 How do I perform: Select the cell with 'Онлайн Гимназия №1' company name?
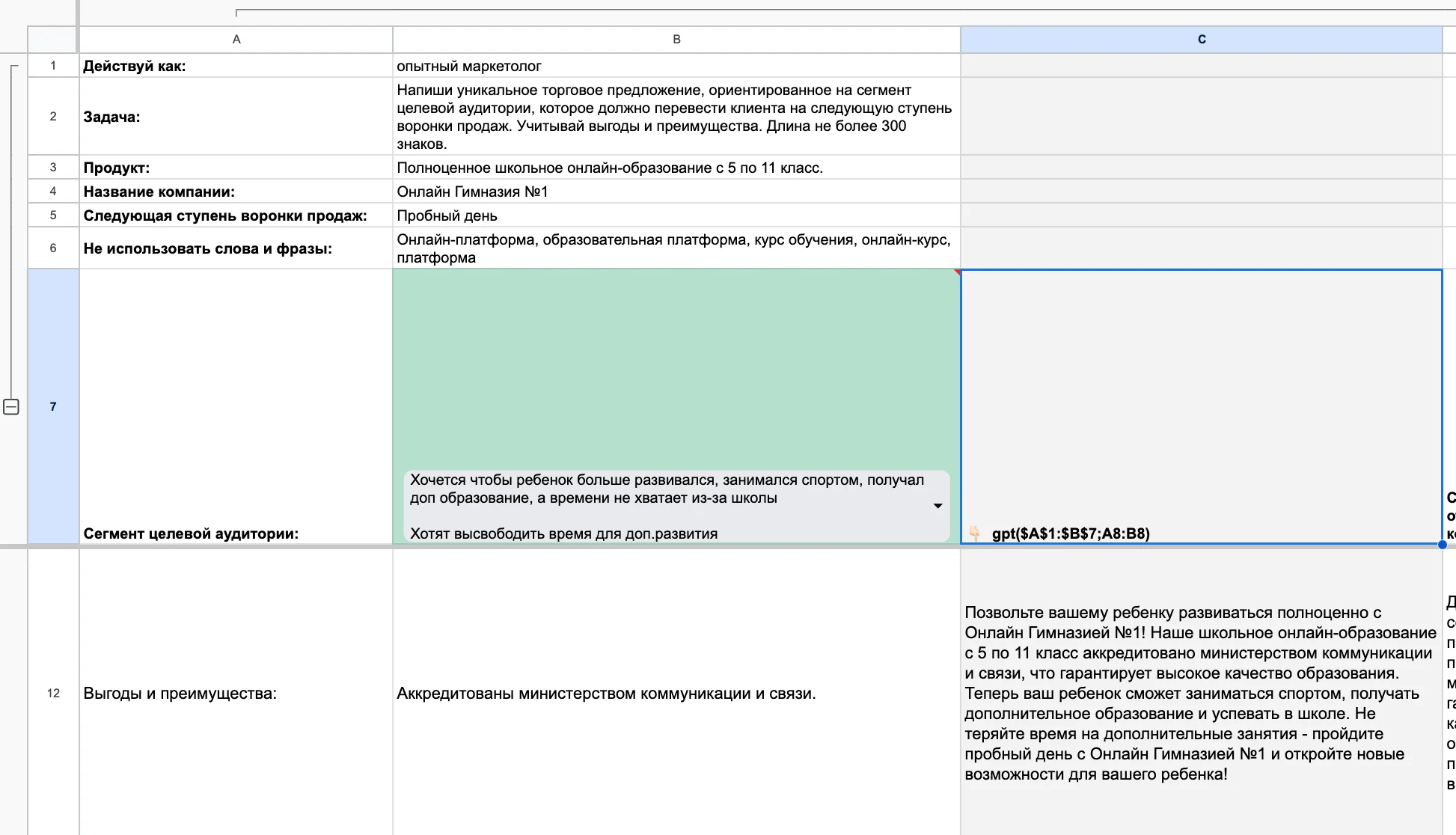pyautogui.click(x=676, y=192)
